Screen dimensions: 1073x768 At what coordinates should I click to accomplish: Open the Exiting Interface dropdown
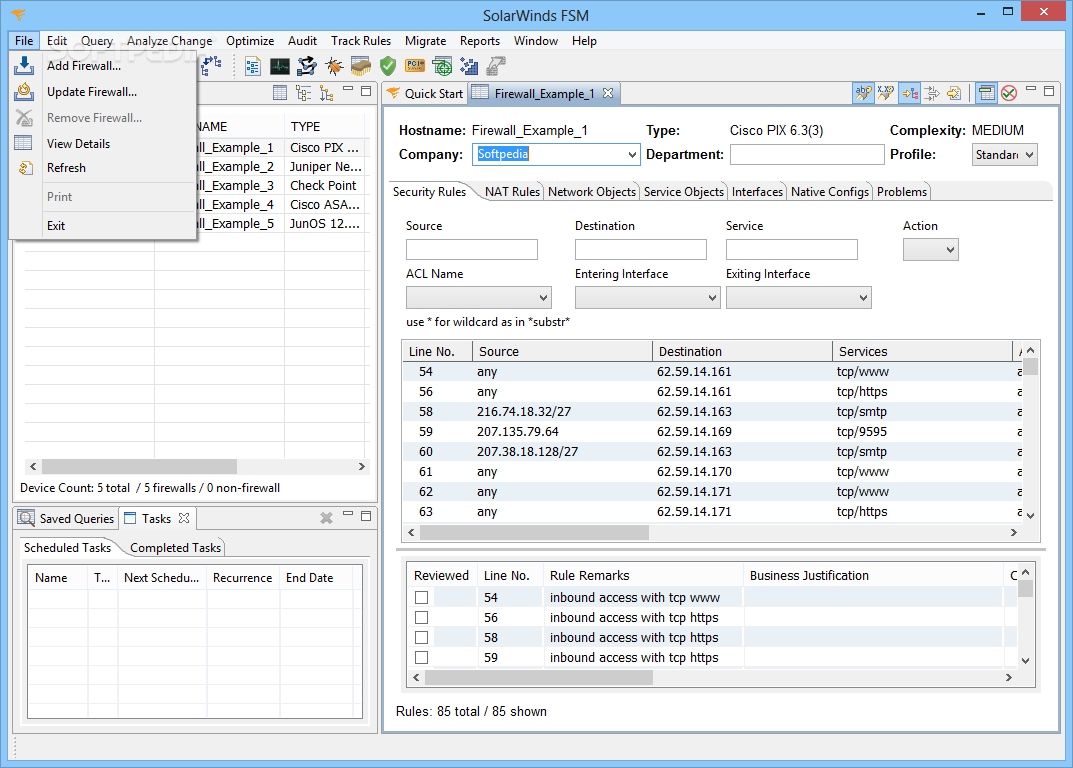point(799,298)
